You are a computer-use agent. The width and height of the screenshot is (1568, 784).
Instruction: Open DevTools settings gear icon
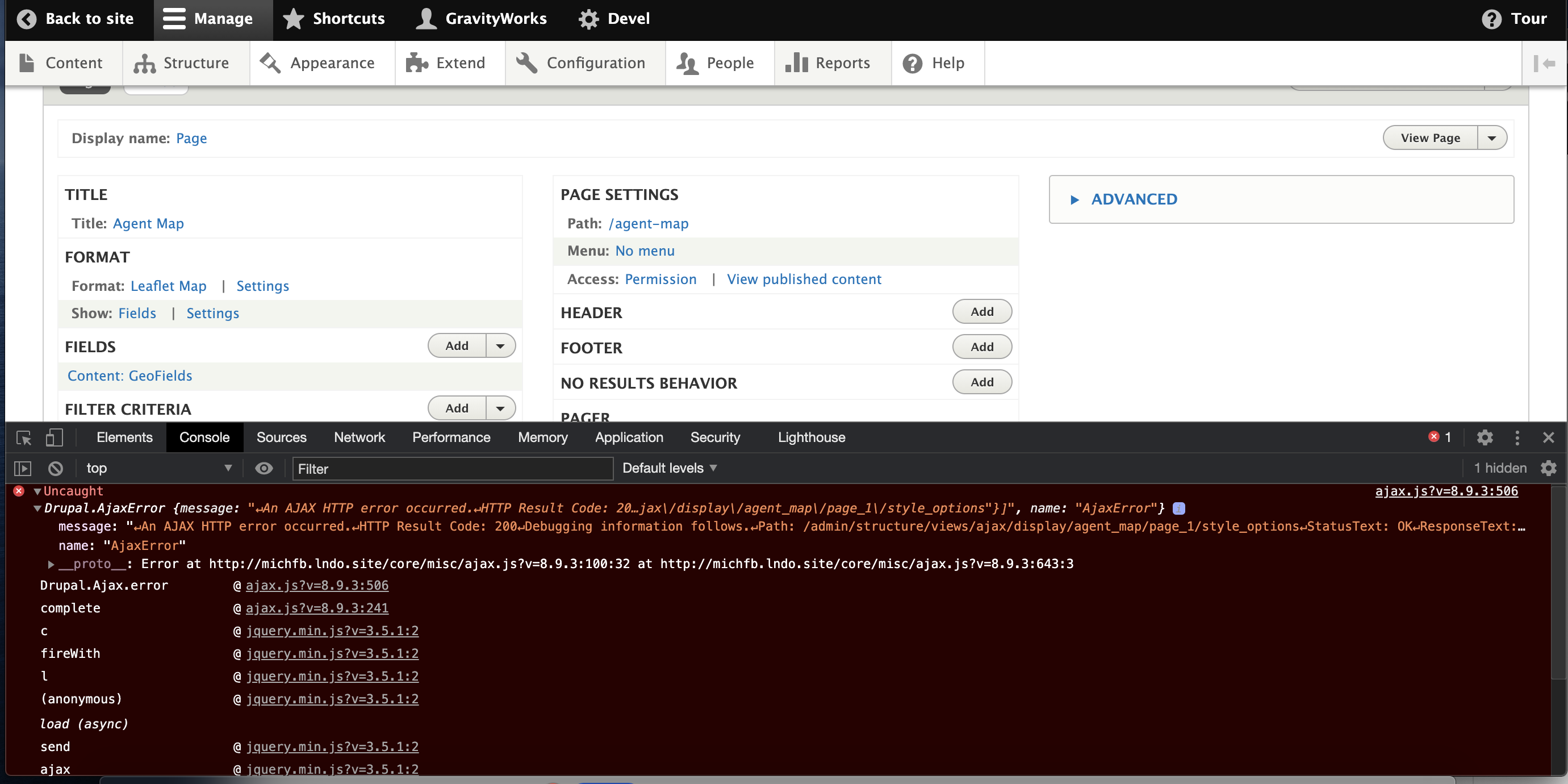click(x=1485, y=437)
